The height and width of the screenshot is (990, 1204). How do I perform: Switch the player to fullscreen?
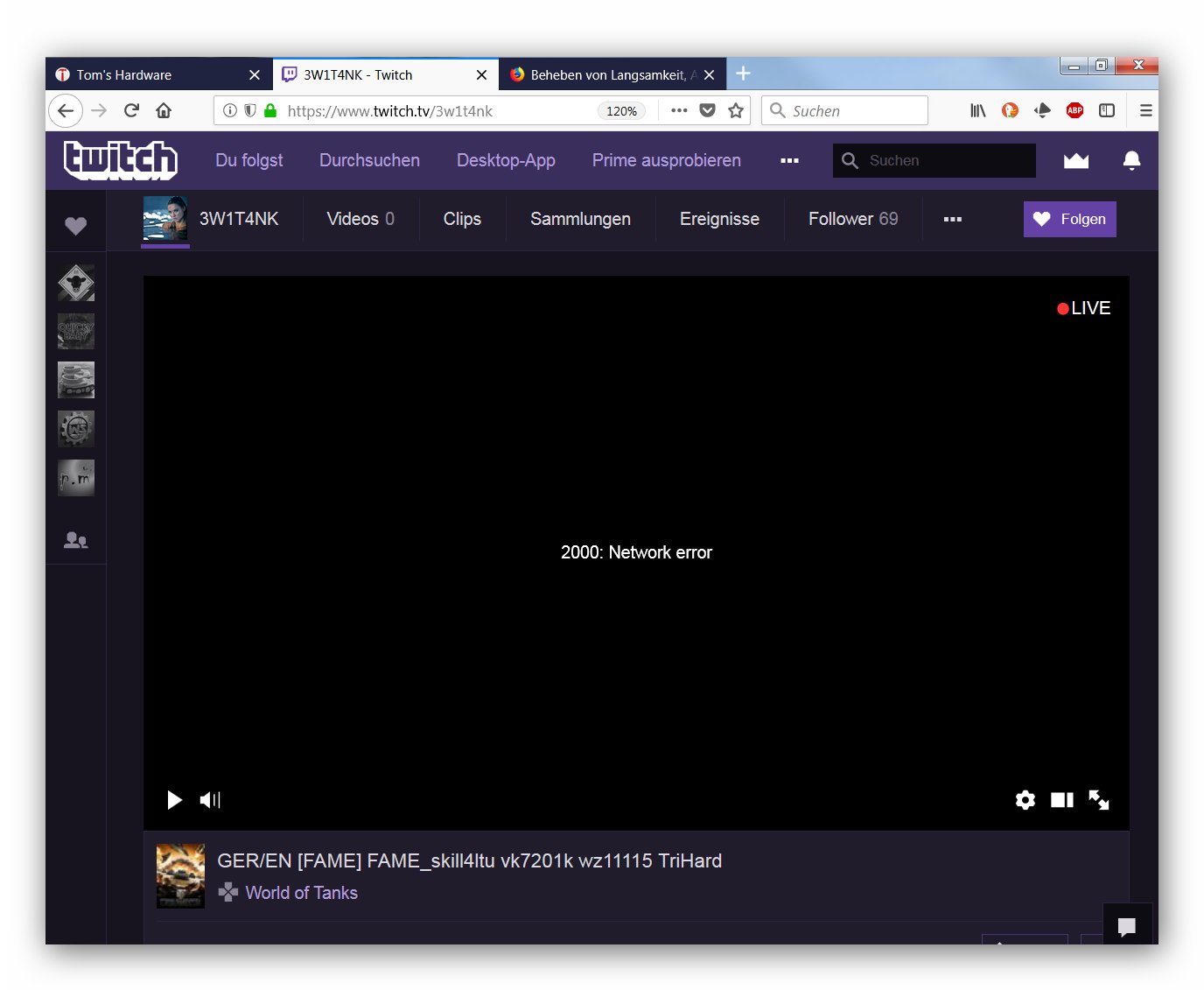pyautogui.click(x=1099, y=800)
